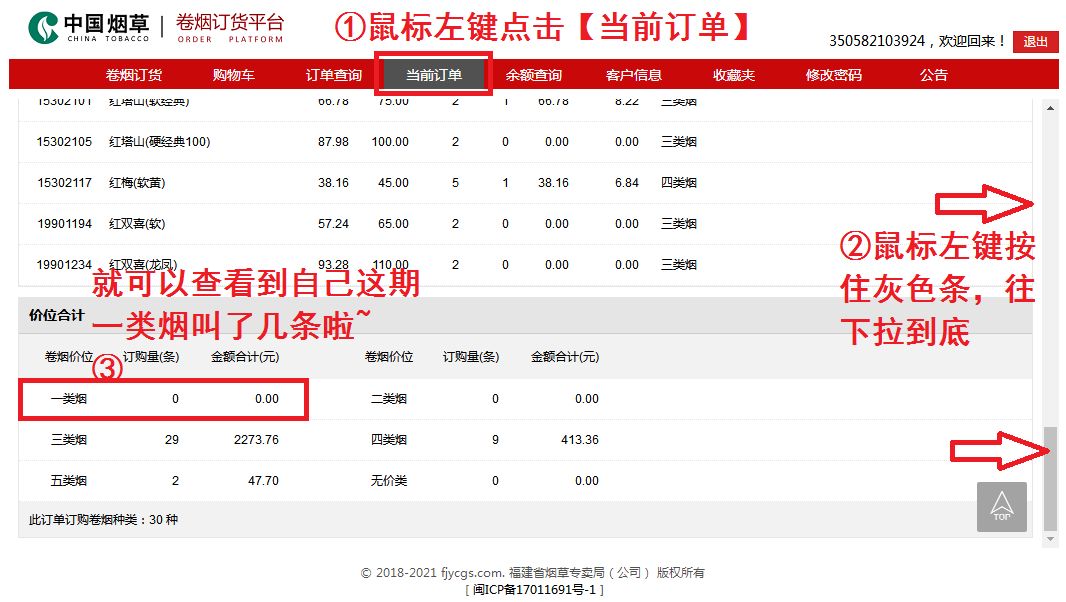The width and height of the screenshot is (1066, 602).
Task: Open the 购物车 tab
Action: (234, 75)
